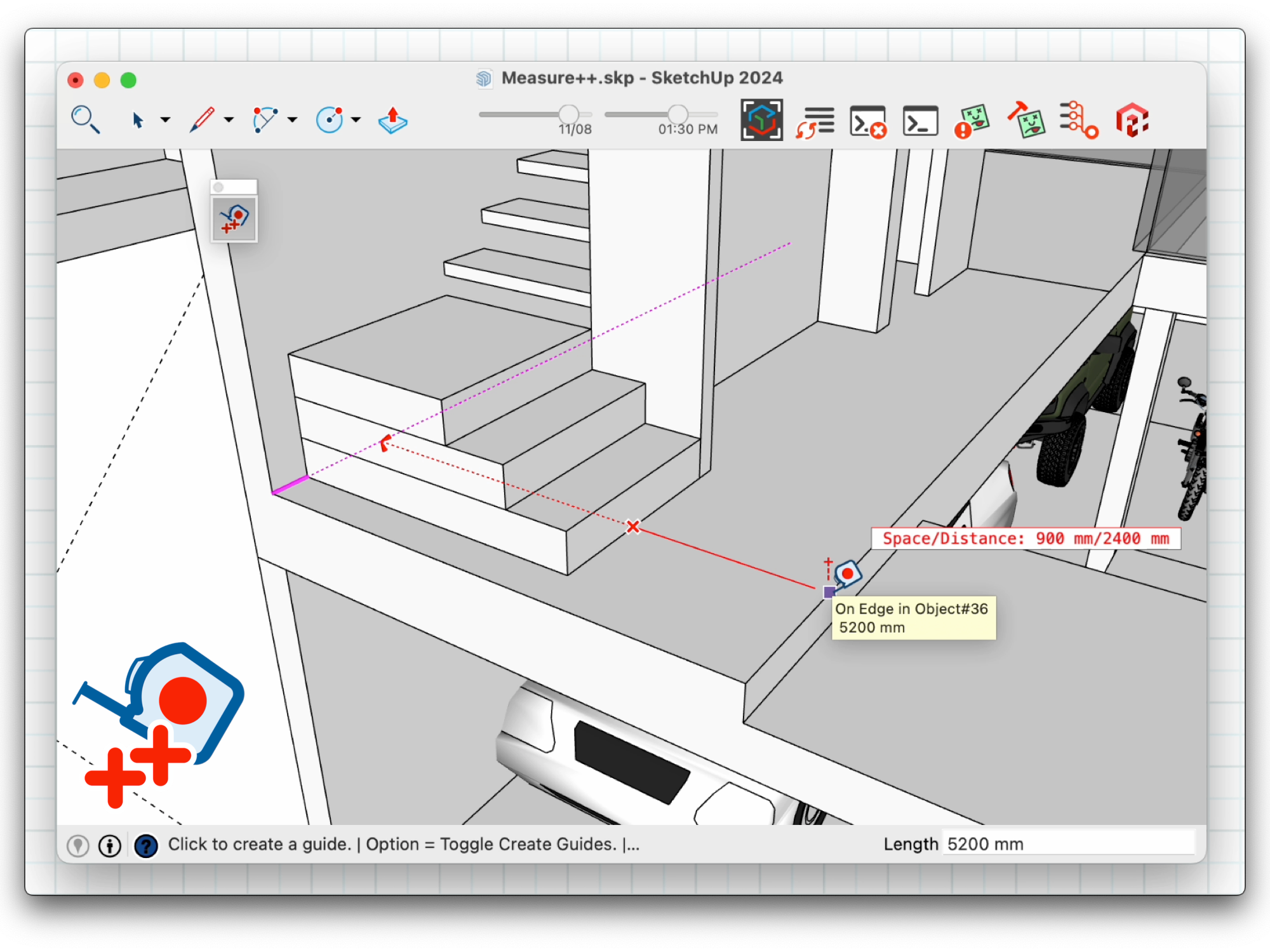Click the Length measurement input field
Viewport: 1270px width, 952px height.
point(1067,844)
